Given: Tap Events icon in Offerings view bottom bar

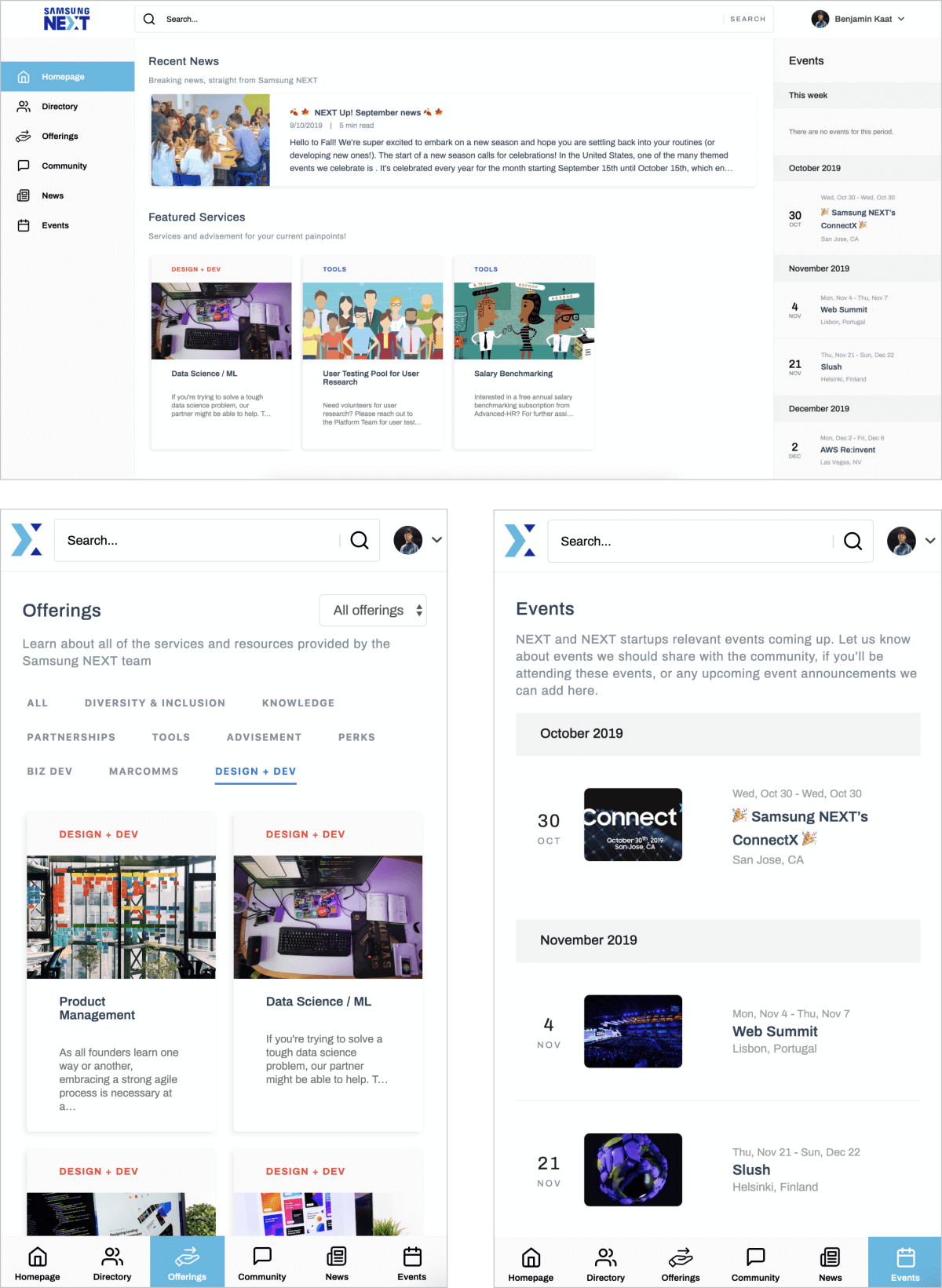Looking at the screenshot, I should pyautogui.click(x=412, y=1257).
